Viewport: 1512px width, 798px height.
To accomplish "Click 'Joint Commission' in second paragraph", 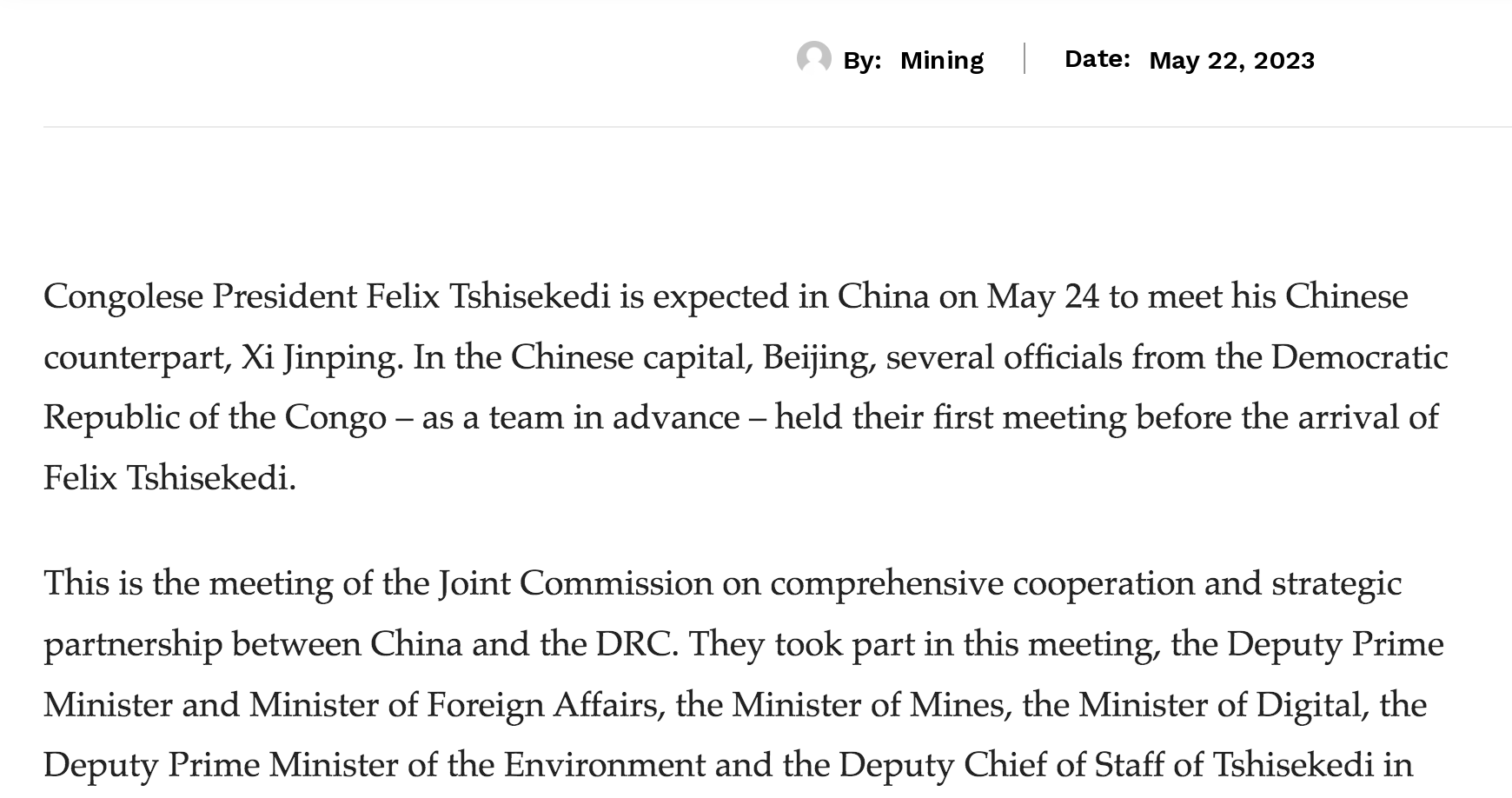I will tap(575, 583).
